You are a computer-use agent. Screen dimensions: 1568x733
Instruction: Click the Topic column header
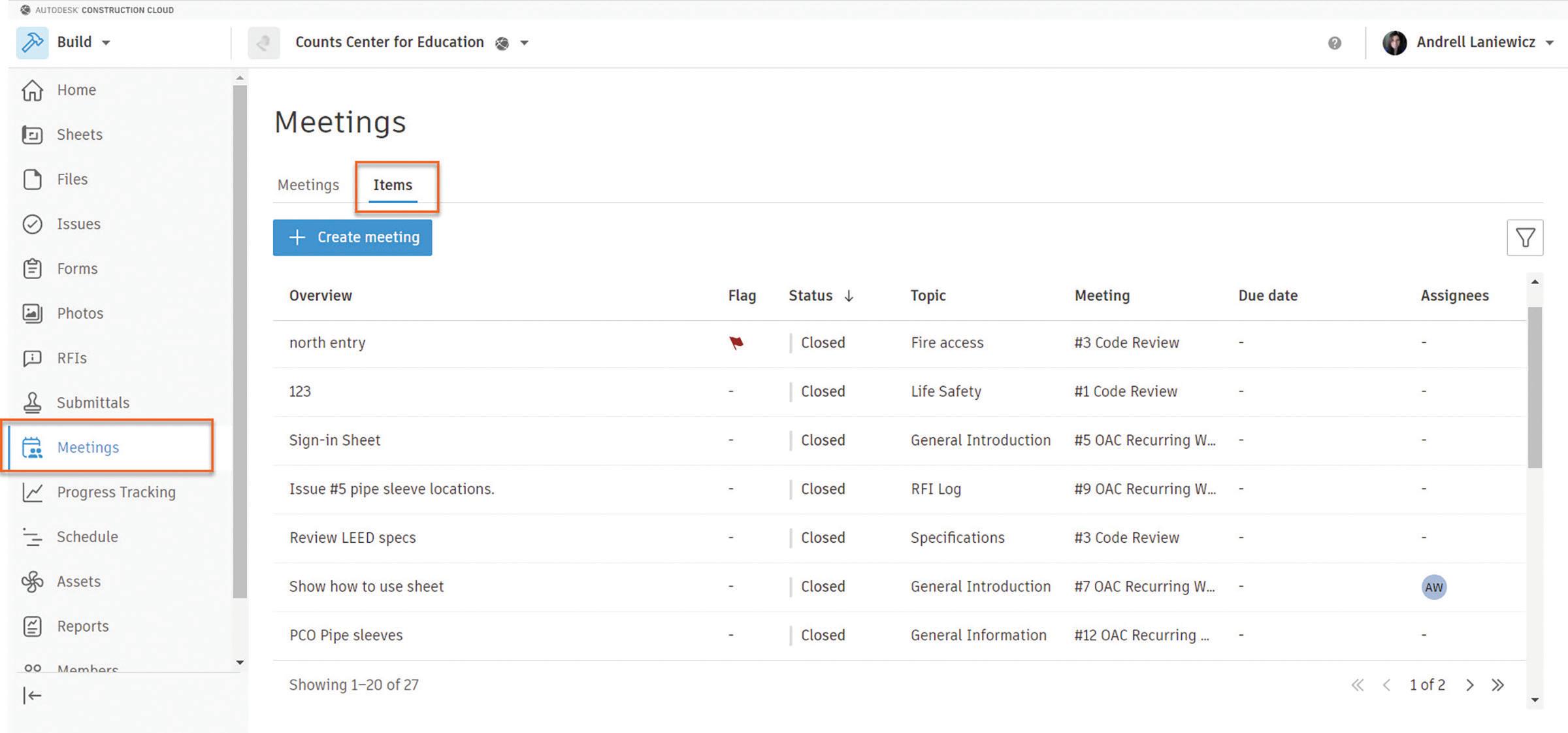click(928, 296)
